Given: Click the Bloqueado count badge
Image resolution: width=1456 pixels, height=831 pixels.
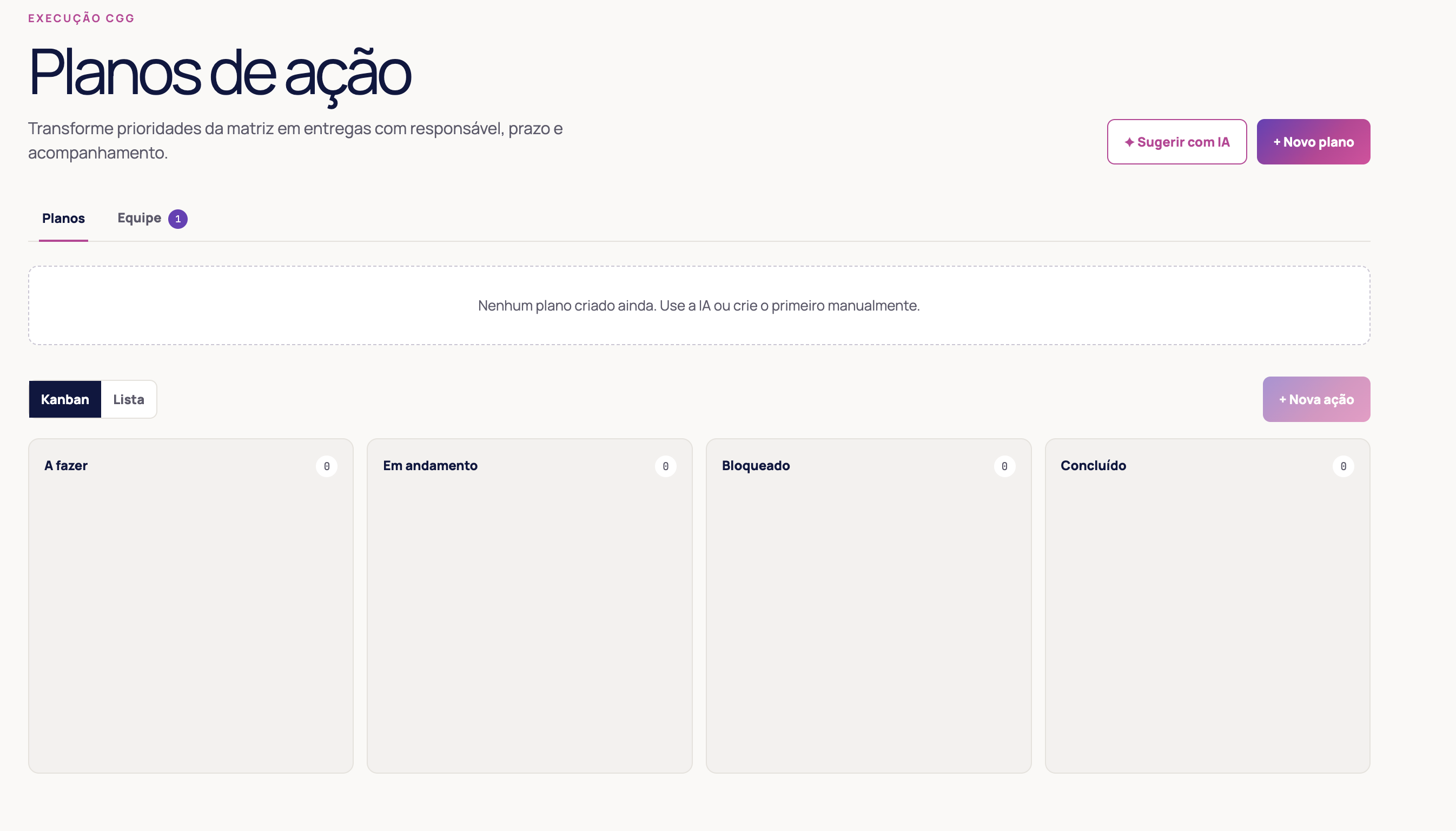Looking at the screenshot, I should (1004, 466).
